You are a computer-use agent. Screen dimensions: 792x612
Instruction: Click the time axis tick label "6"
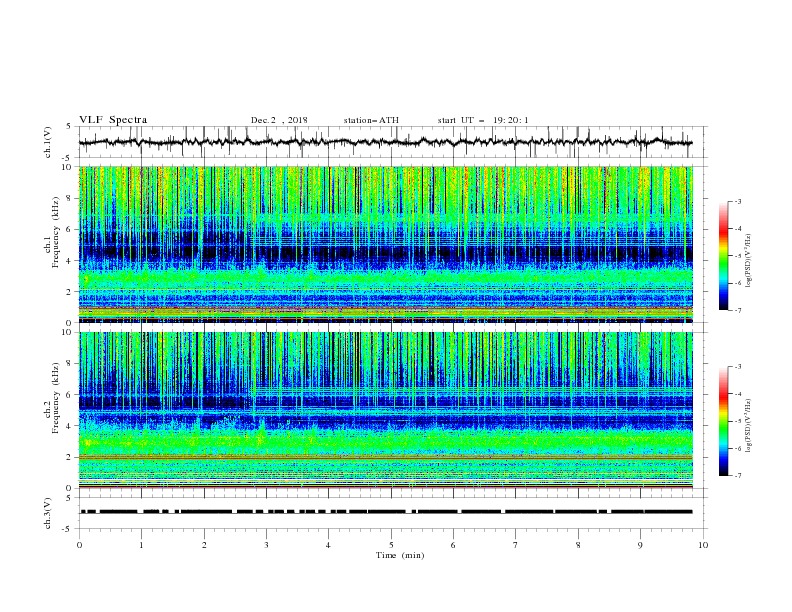454,545
